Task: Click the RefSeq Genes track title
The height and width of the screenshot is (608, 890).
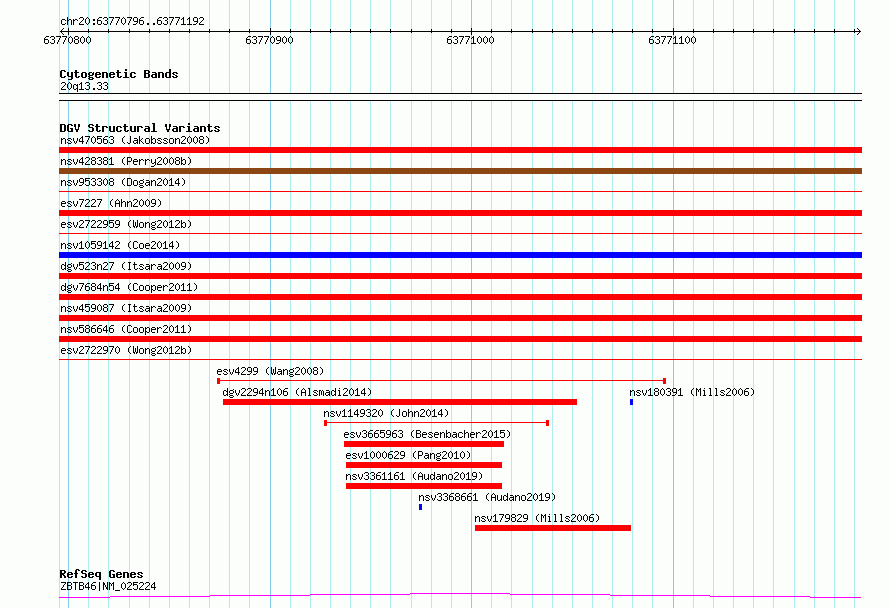Action: (x=101, y=575)
